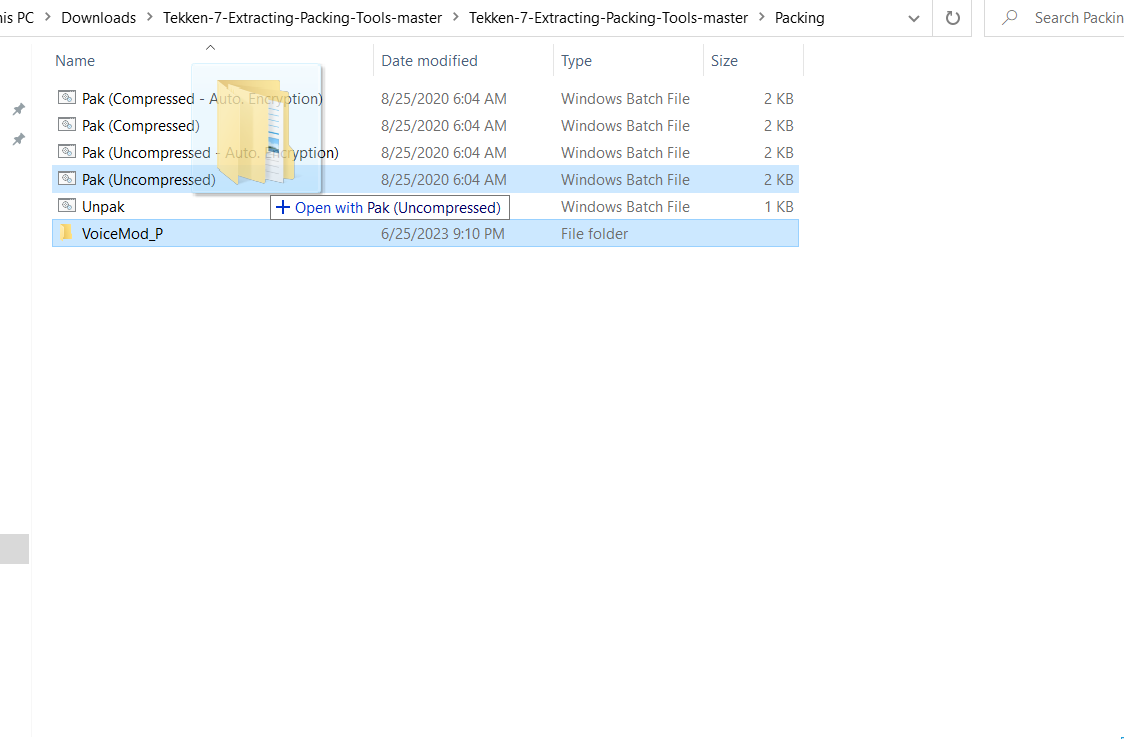Select the Pak (Uncompressed) file name
Viewport: 1124px width, 739px height.
(x=148, y=179)
